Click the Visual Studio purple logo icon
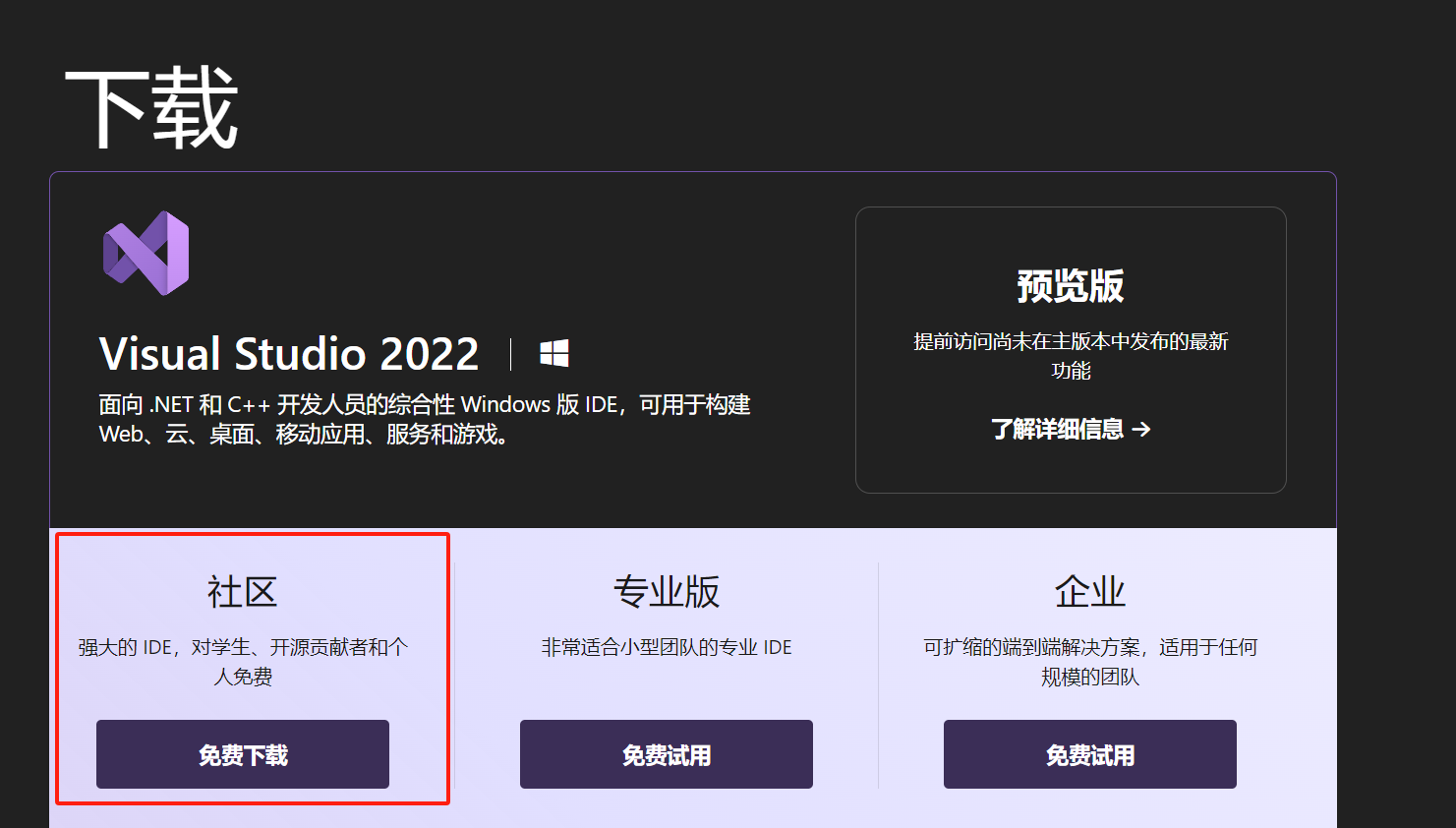The image size is (1456, 828). click(x=146, y=253)
